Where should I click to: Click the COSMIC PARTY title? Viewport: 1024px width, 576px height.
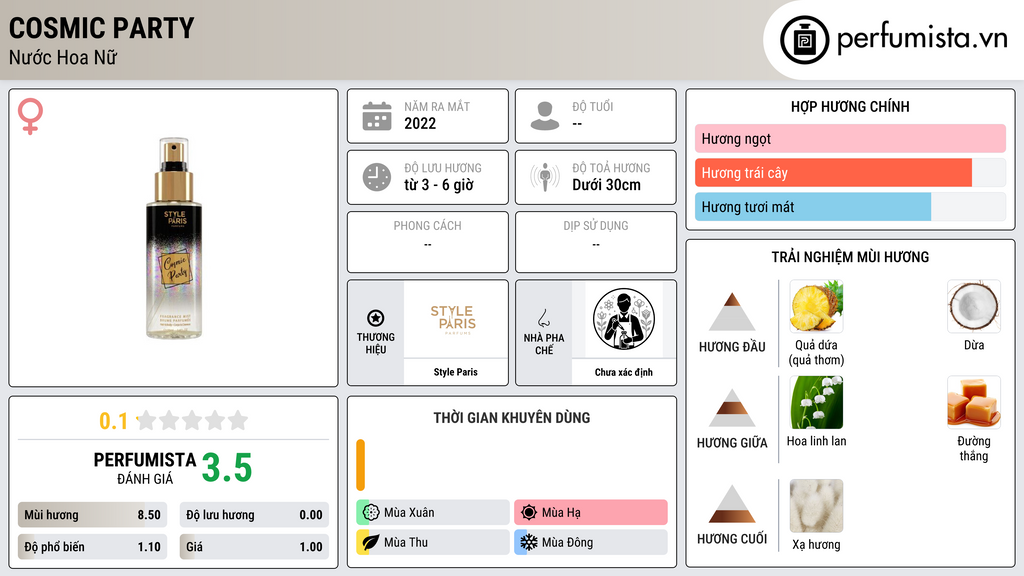[x=101, y=28]
